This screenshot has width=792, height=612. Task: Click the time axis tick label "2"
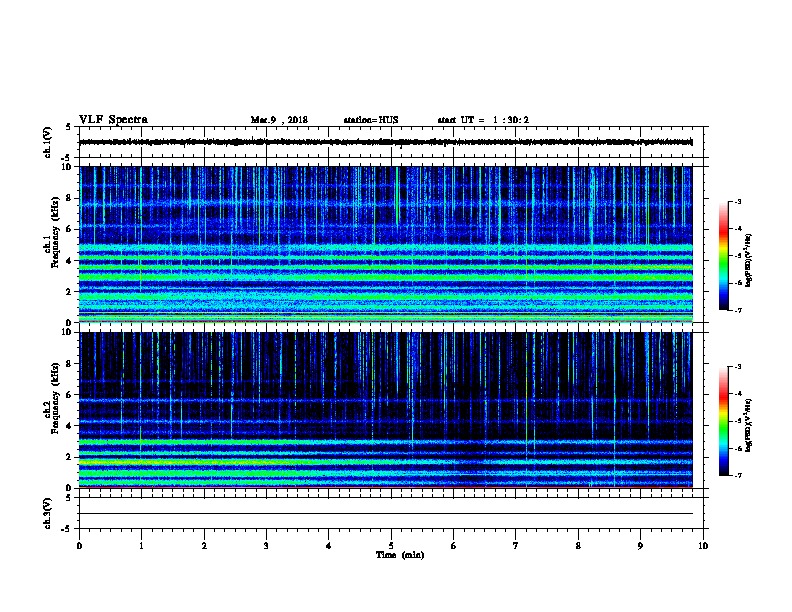[204, 546]
